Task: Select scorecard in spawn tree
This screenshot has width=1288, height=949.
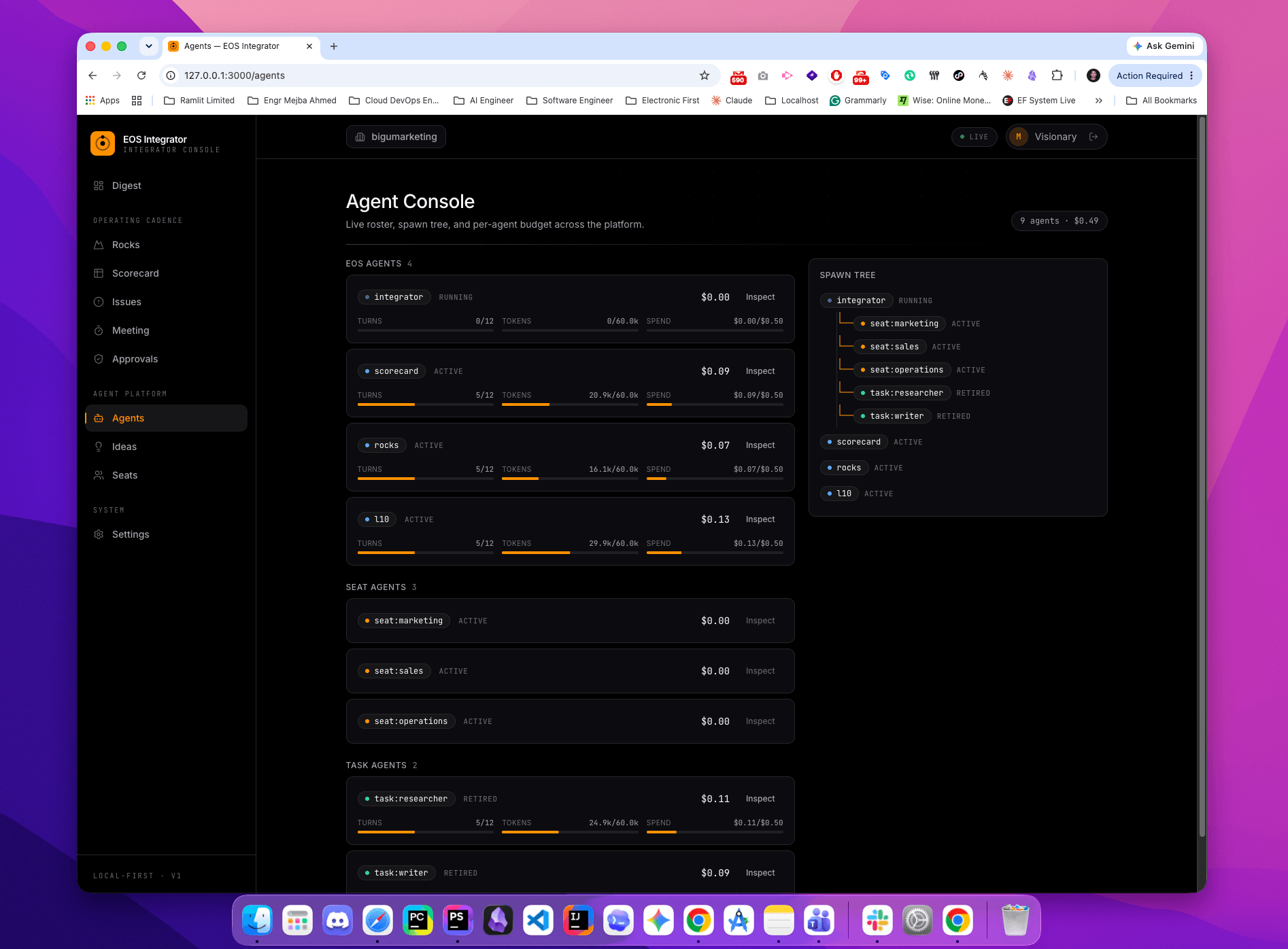Action: pos(853,442)
